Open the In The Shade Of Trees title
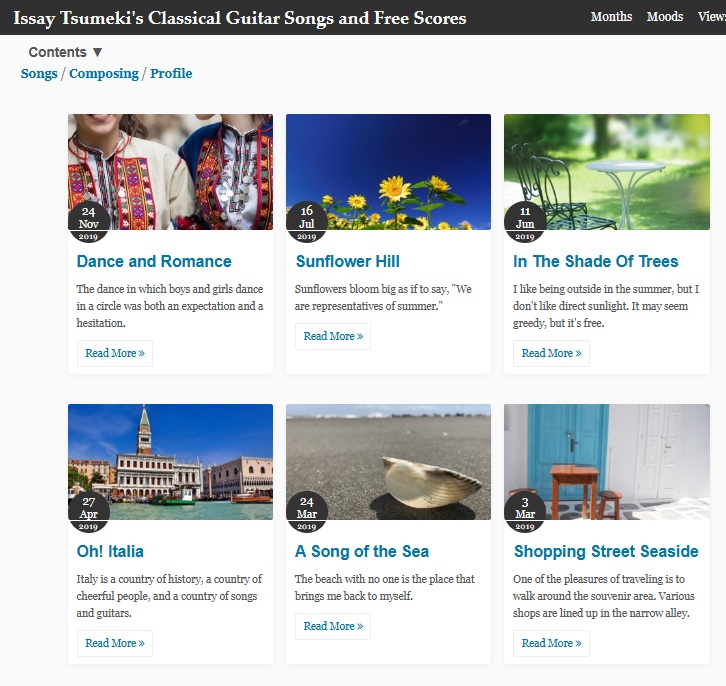The height and width of the screenshot is (686, 726). click(x=596, y=262)
